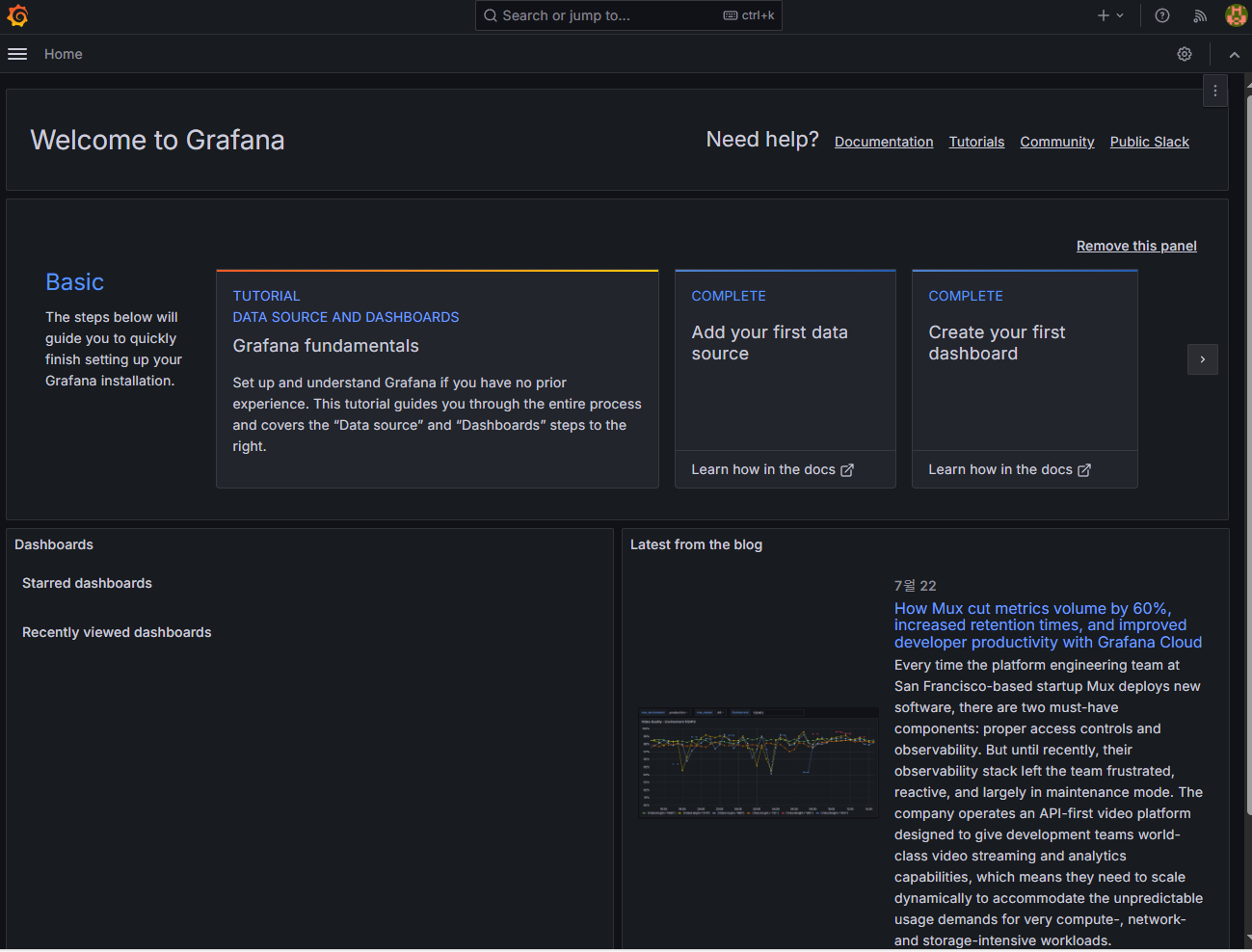Viewport: 1252px width, 952px height.
Task: Click external link icon in data source card
Action: 847,470
